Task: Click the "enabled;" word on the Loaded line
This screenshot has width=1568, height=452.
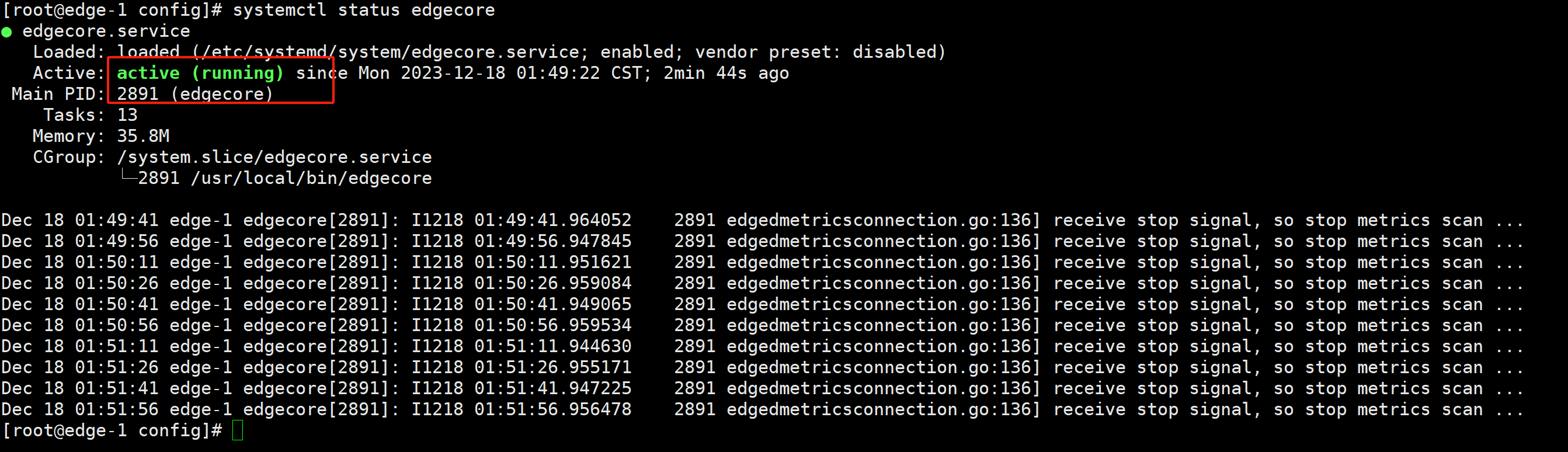Action: [637, 53]
